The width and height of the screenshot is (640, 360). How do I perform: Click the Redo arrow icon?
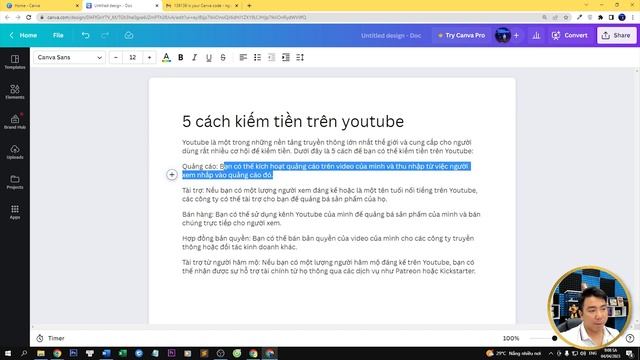click(105, 36)
